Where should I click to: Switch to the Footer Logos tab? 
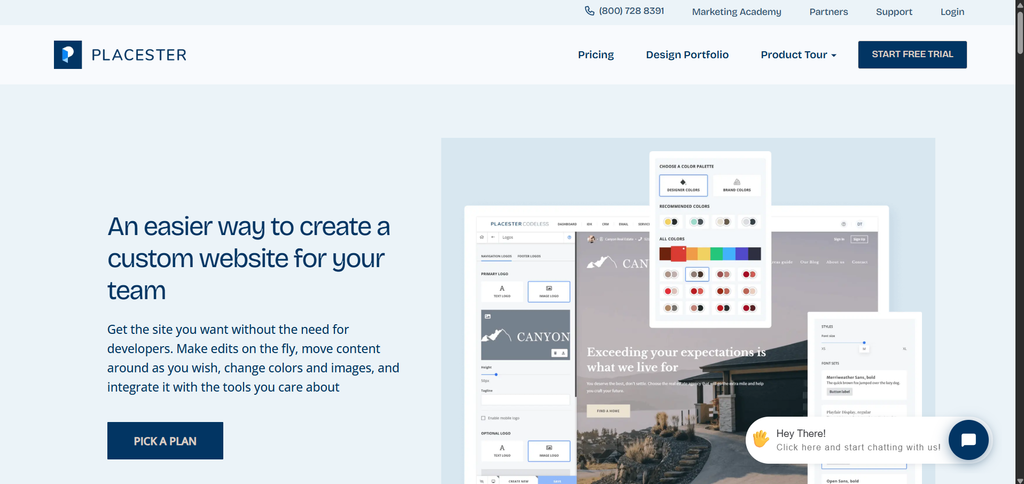(529, 256)
